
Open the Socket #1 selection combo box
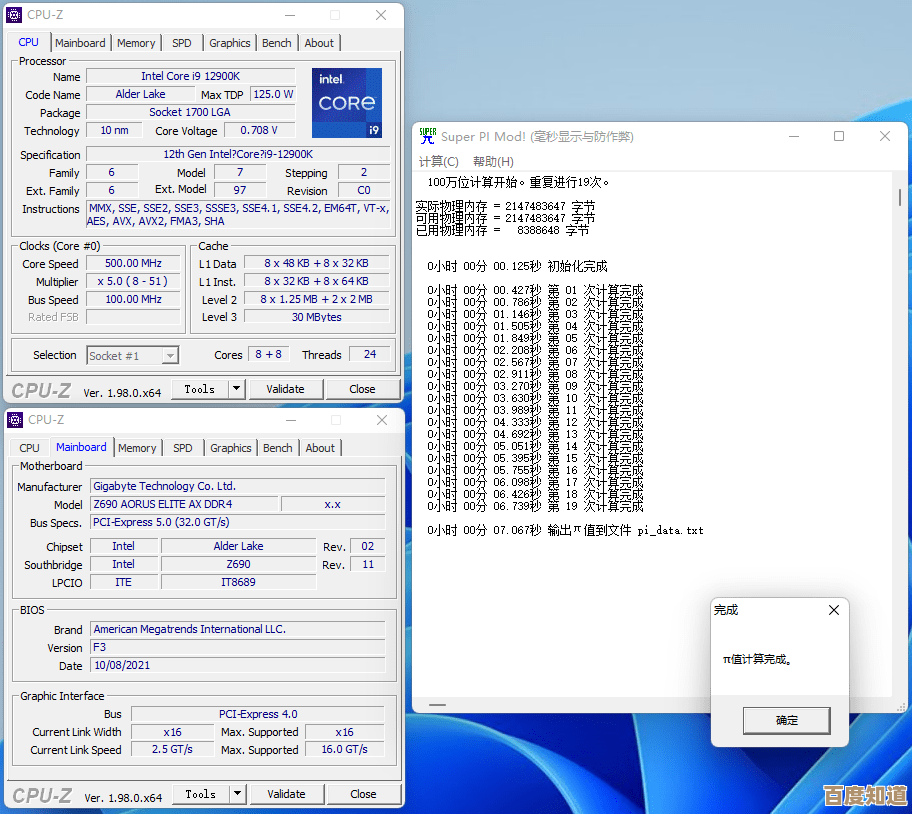[x=132, y=355]
